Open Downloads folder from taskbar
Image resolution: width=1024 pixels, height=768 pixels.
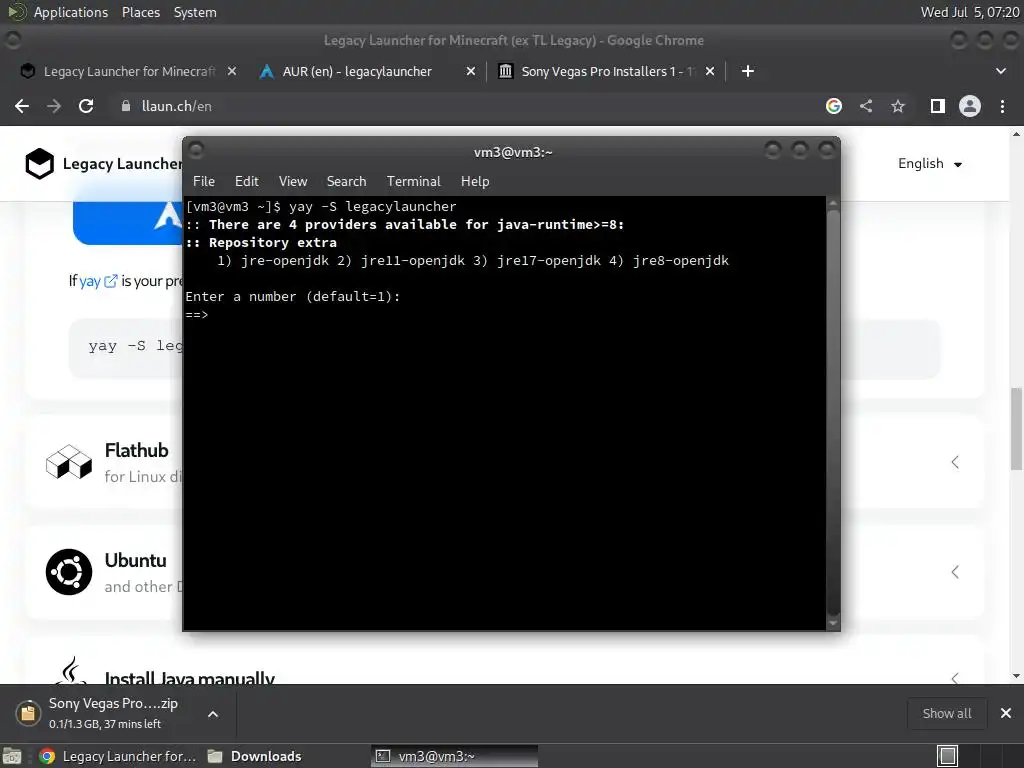coord(255,756)
